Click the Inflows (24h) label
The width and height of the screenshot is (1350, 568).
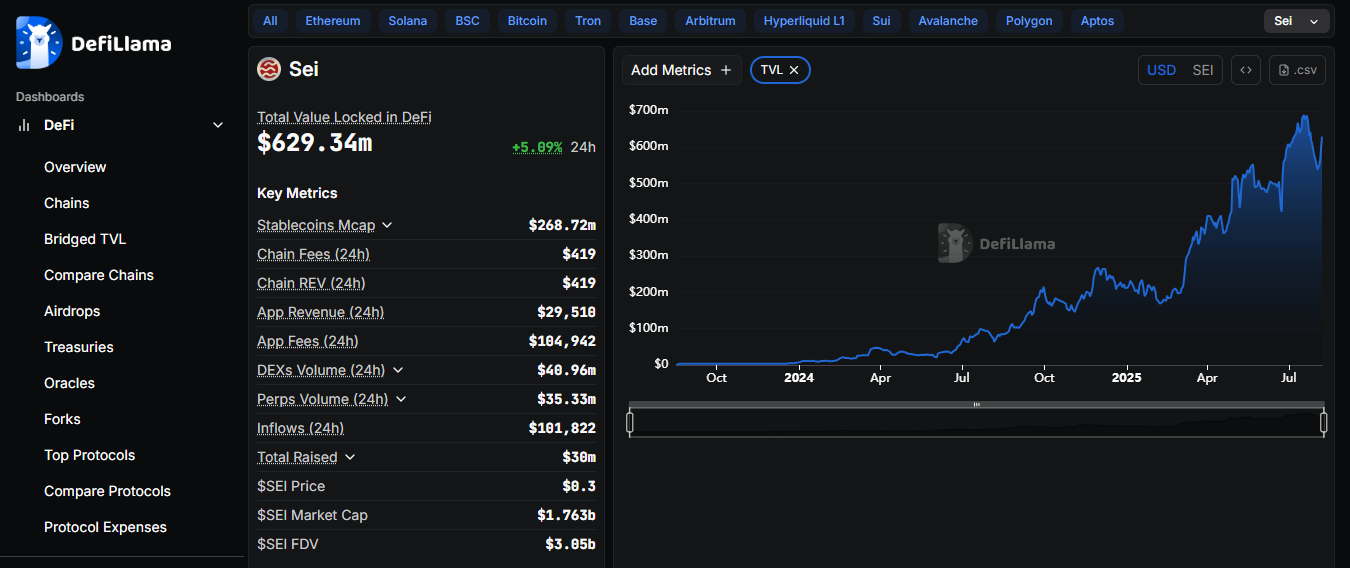click(x=301, y=428)
